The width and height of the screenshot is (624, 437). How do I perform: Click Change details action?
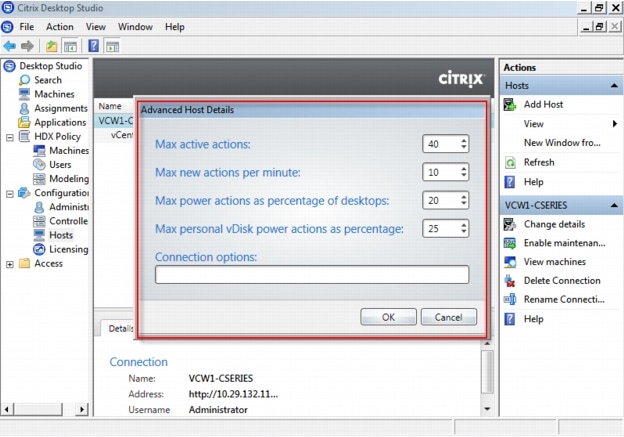click(x=554, y=224)
